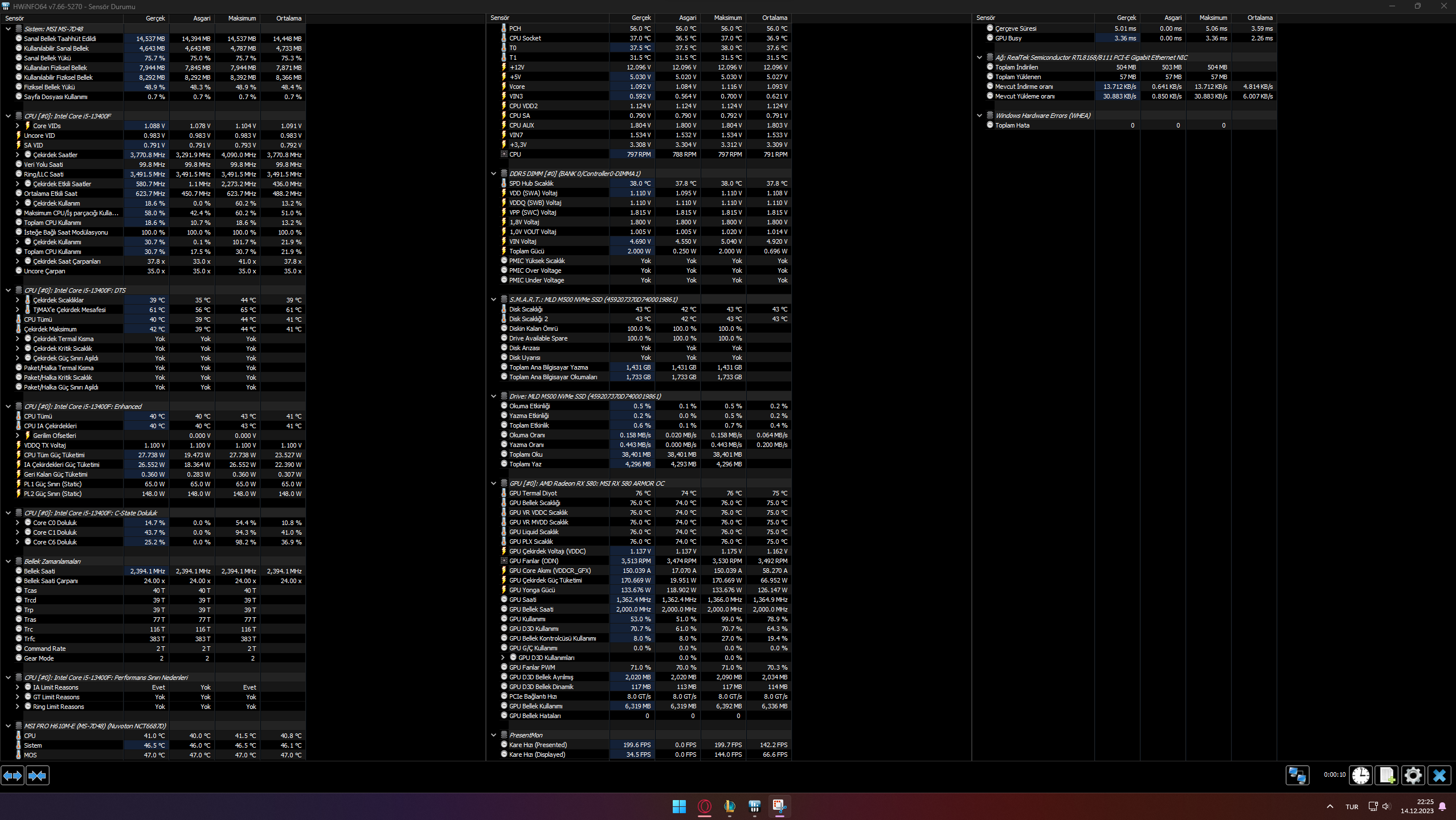Open the Opera browser taskbar icon
The image size is (1456, 820).
point(705,806)
